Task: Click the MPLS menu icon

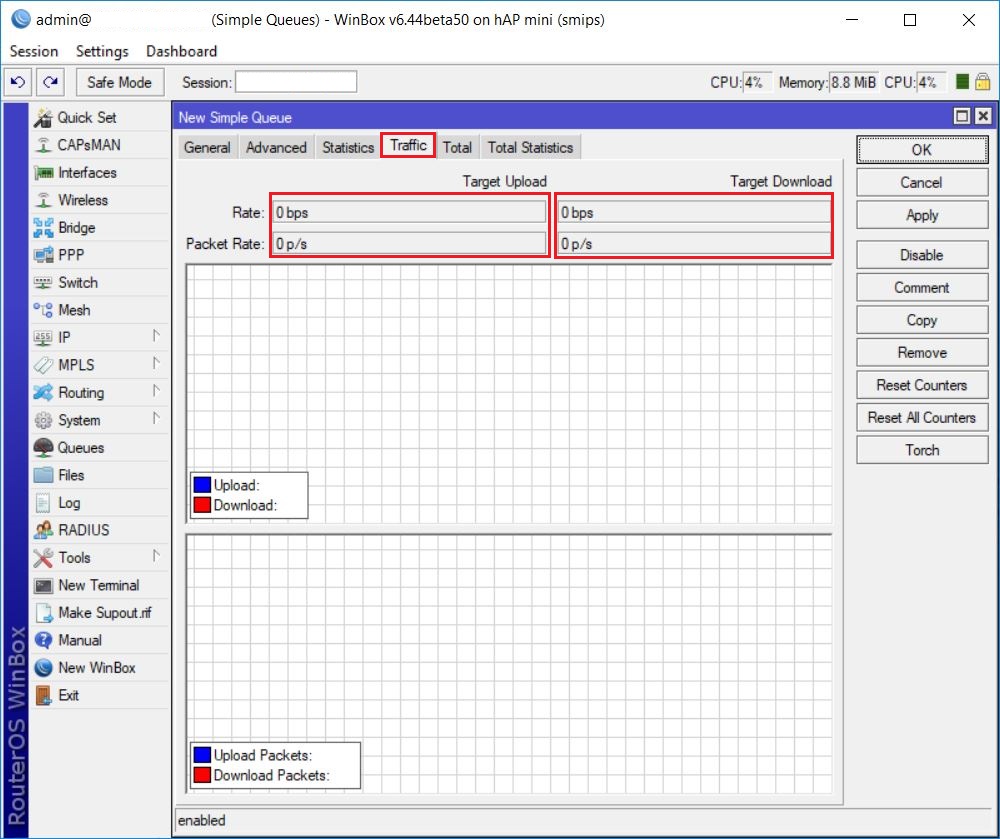Action: tap(43, 365)
